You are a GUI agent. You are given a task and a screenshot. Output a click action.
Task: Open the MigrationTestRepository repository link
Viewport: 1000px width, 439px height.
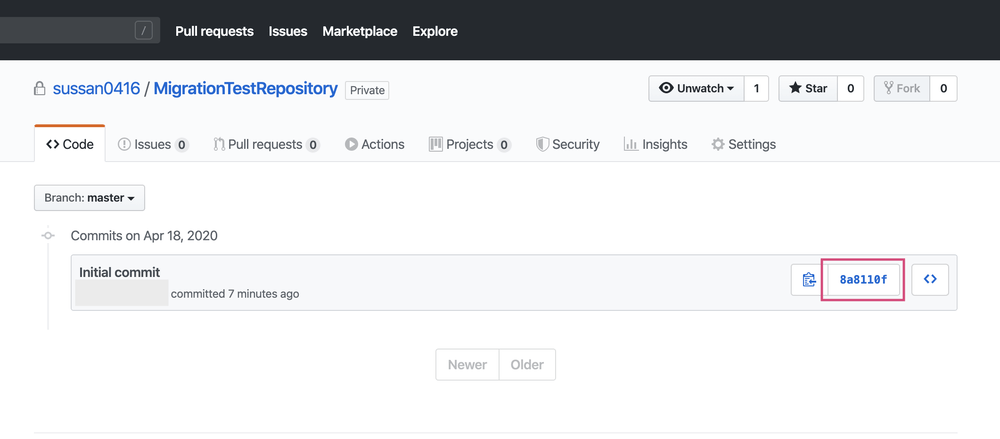point(246,89)
